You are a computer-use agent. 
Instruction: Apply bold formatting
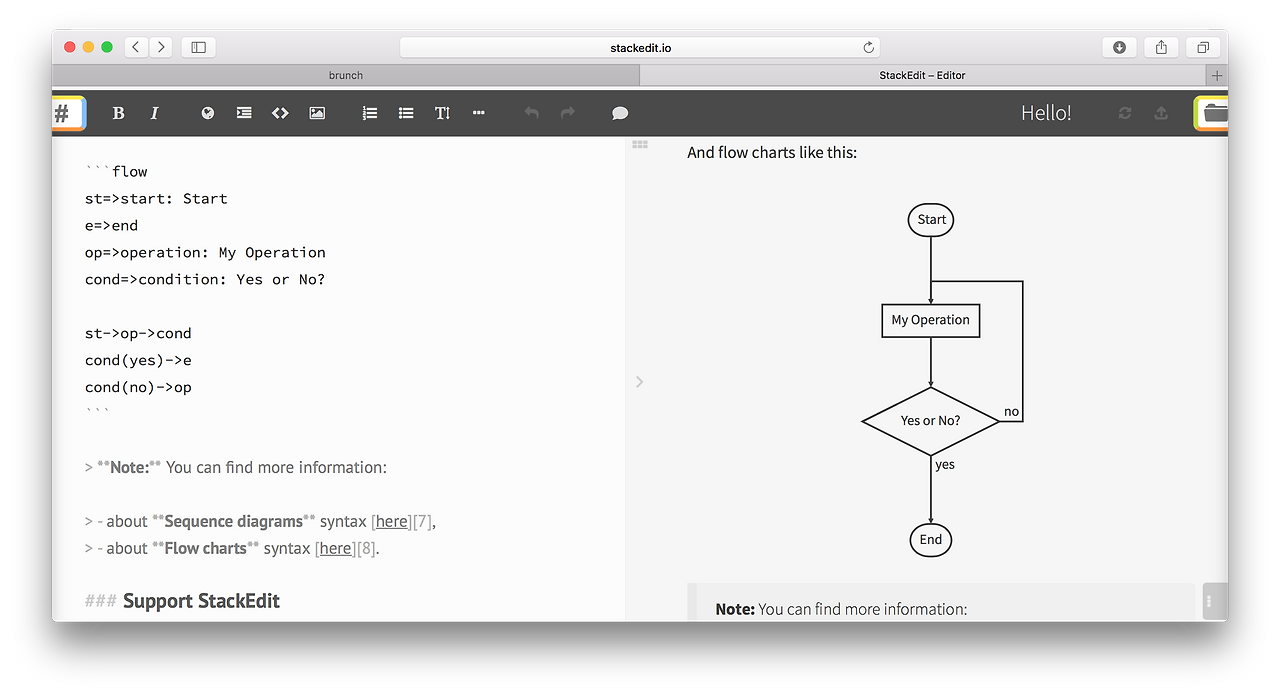point(118,113)
